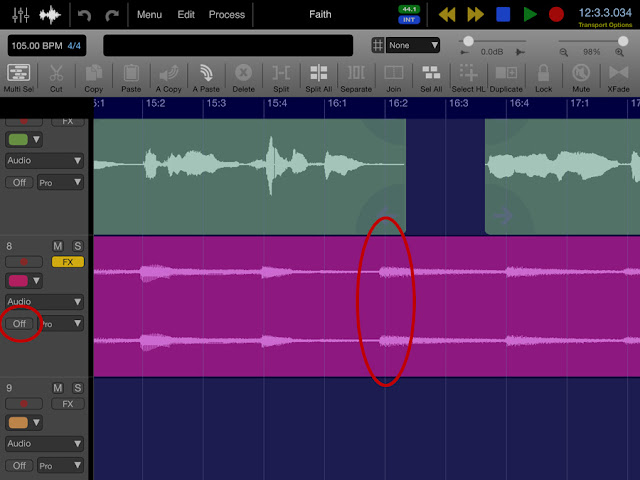Click the Paste clipboard icon
The width and height of the screenshot is (640, 480).
coord(131,78)
